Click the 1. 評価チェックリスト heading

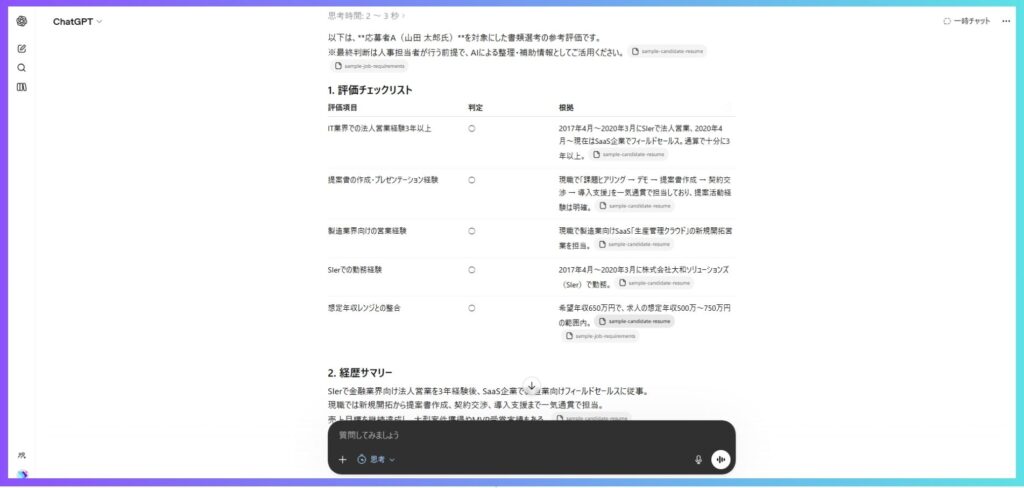(370, 90)
